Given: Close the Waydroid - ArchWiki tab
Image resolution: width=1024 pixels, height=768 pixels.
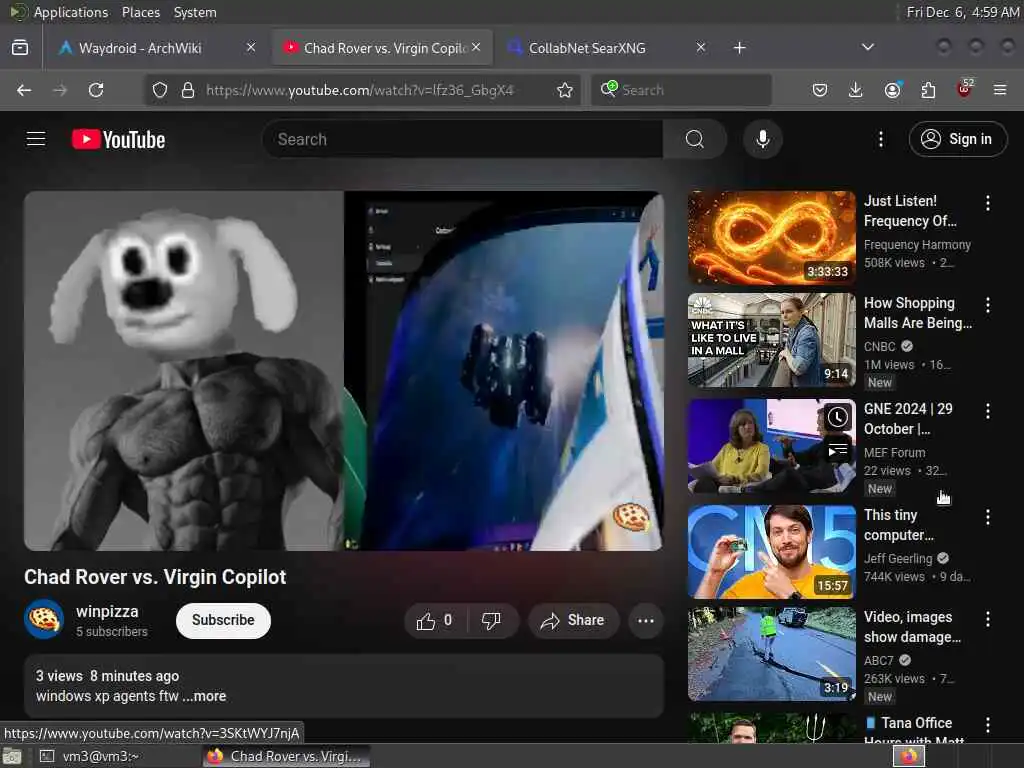Looking at the screenshot, I should pyautogui.click(x=251, y=47).
